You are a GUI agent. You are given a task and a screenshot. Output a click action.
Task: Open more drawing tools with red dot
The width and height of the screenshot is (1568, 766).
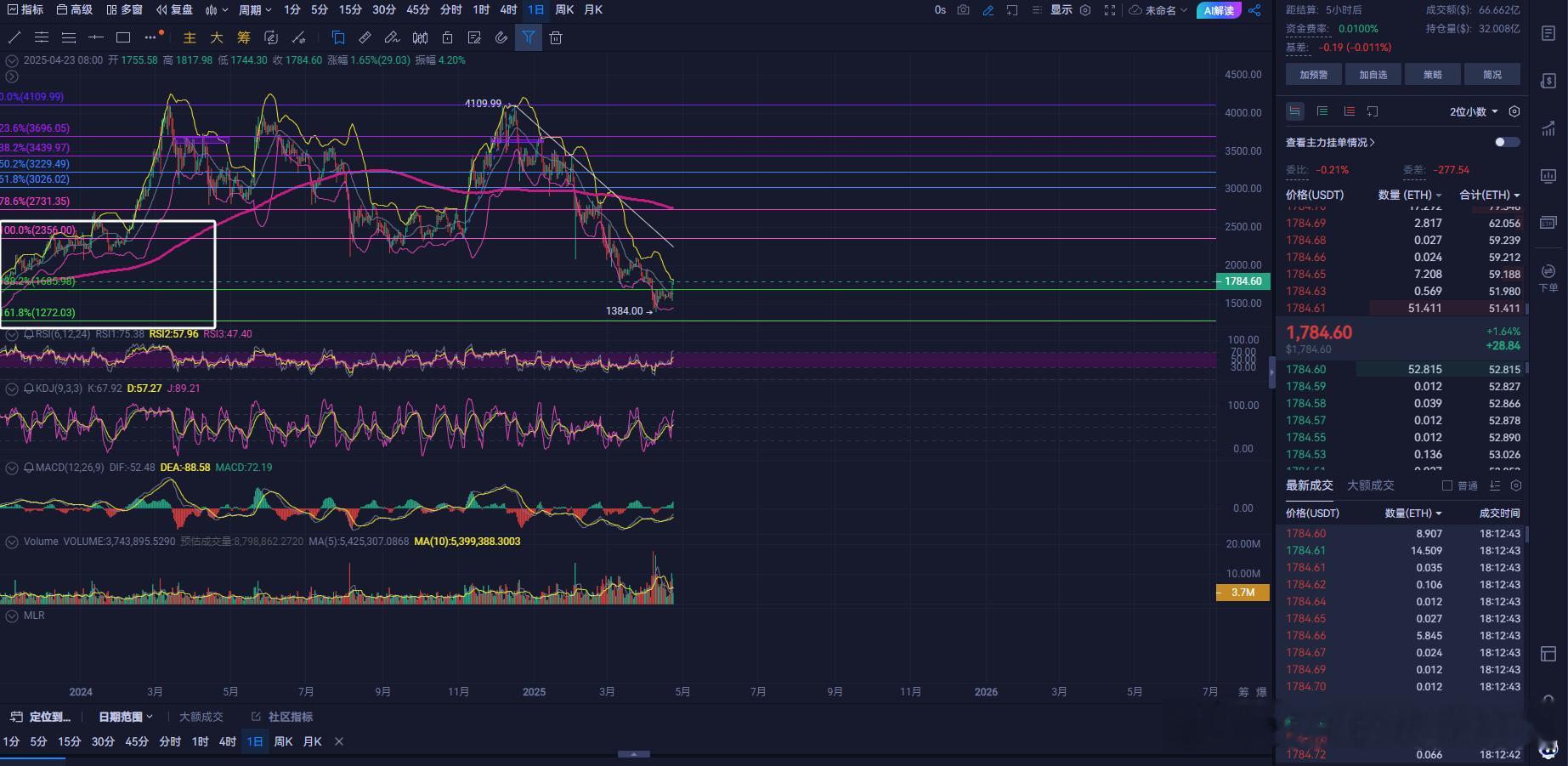pos(152,37)
